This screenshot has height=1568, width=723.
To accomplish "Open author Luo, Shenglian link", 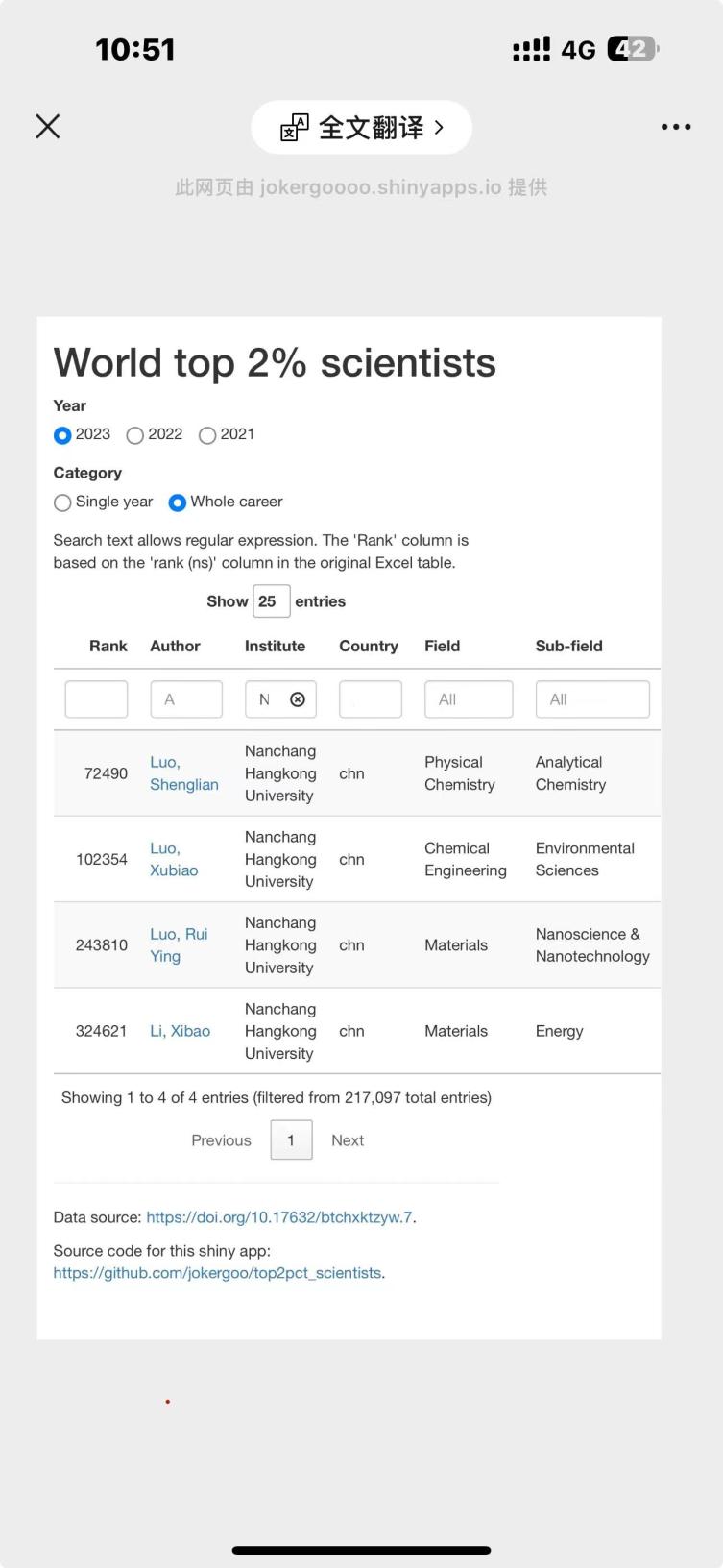I will [183, 773].
